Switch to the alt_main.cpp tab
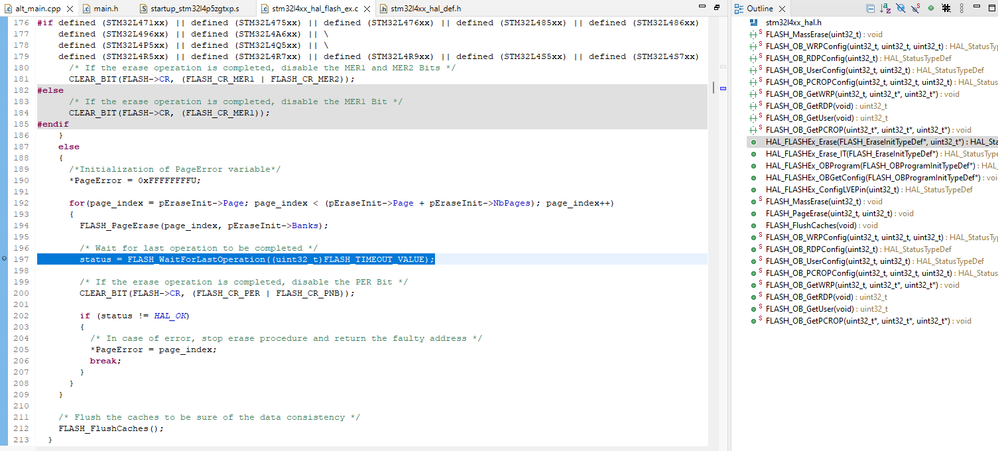The image size is (998, 451). tap(38, 9)
